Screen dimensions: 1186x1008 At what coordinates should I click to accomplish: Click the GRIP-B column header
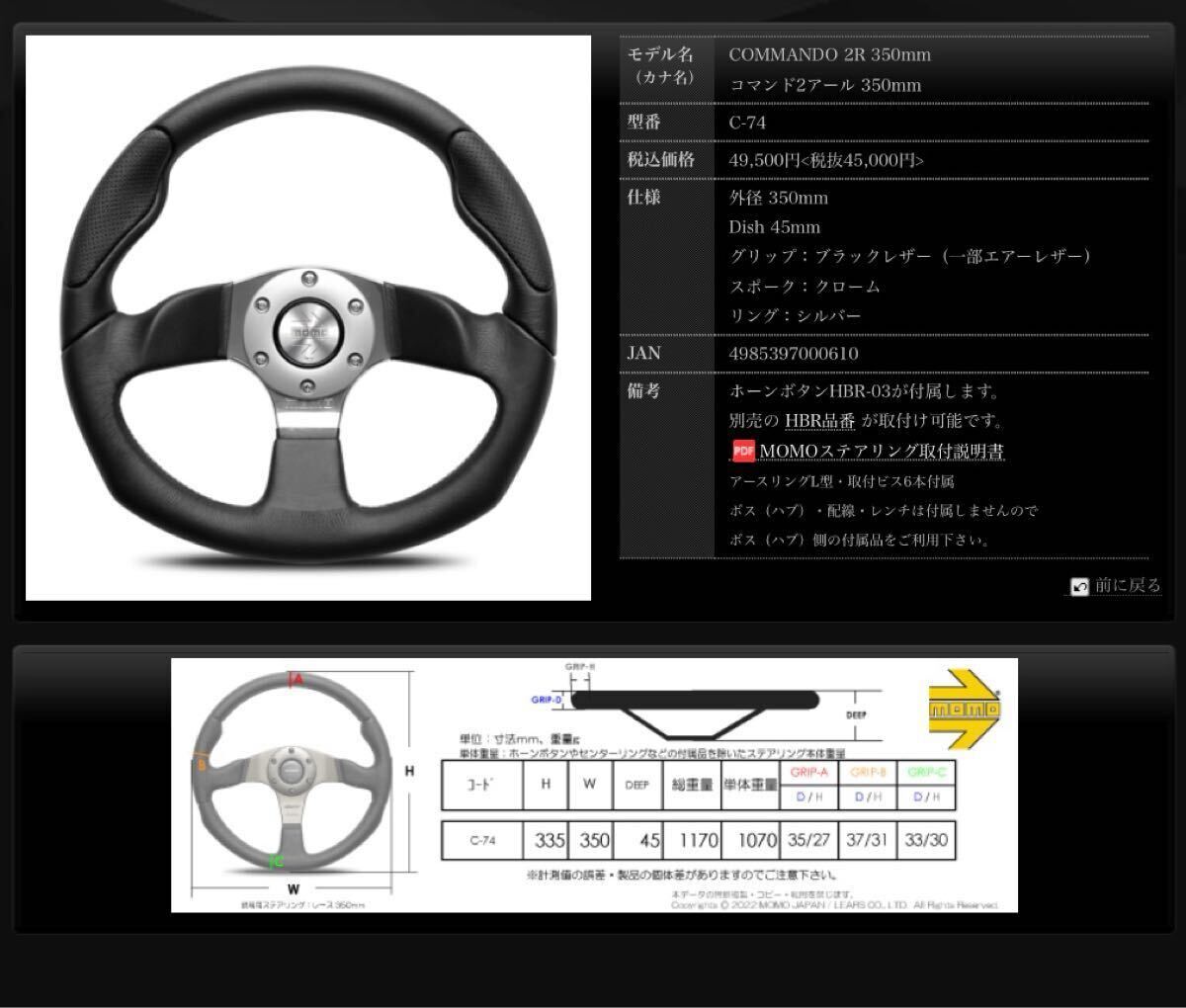pos(868,771)
